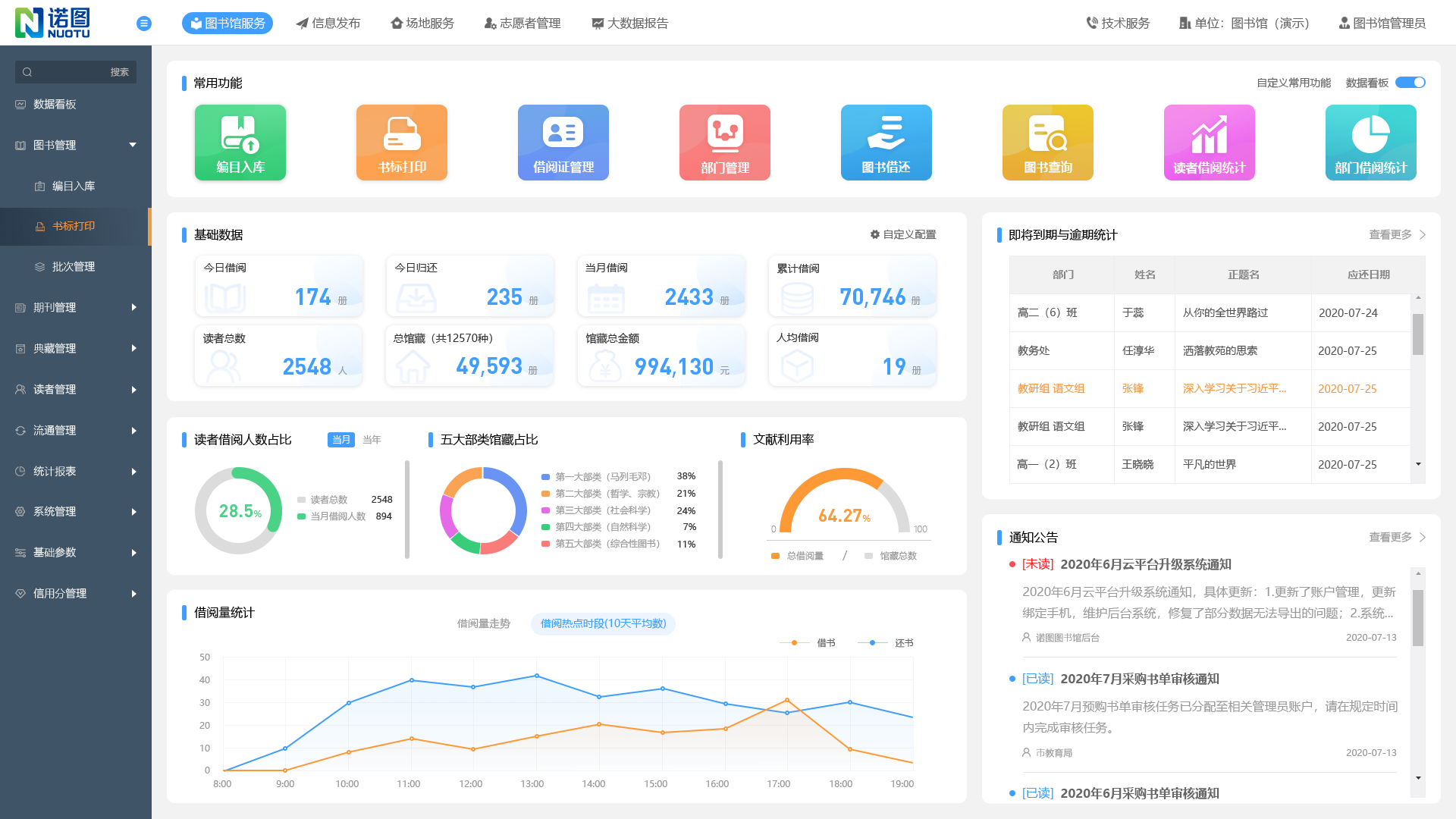1456x819 pixels.
Task: Open the 部门管理 department tile
Action: 725,143
